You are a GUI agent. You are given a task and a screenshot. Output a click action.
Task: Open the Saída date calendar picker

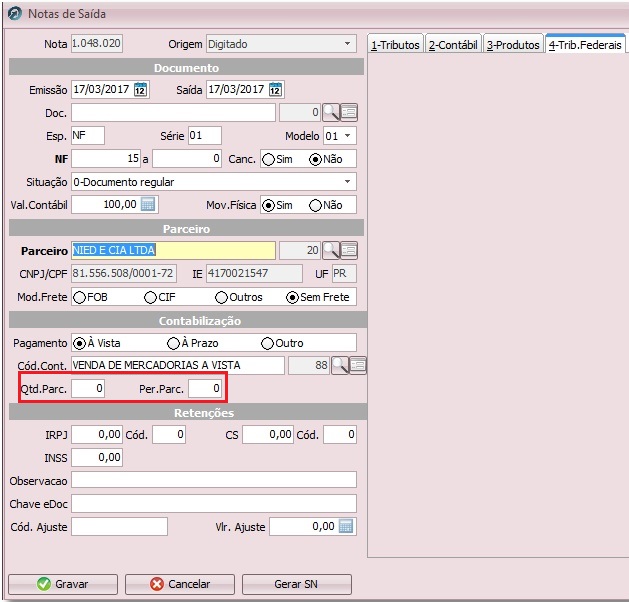tap(275, 89)
